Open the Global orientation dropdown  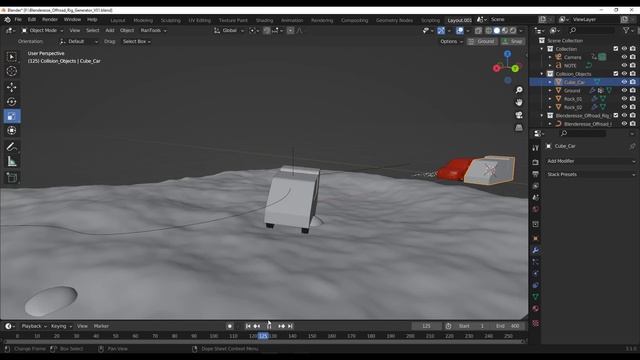pos(229,30)
